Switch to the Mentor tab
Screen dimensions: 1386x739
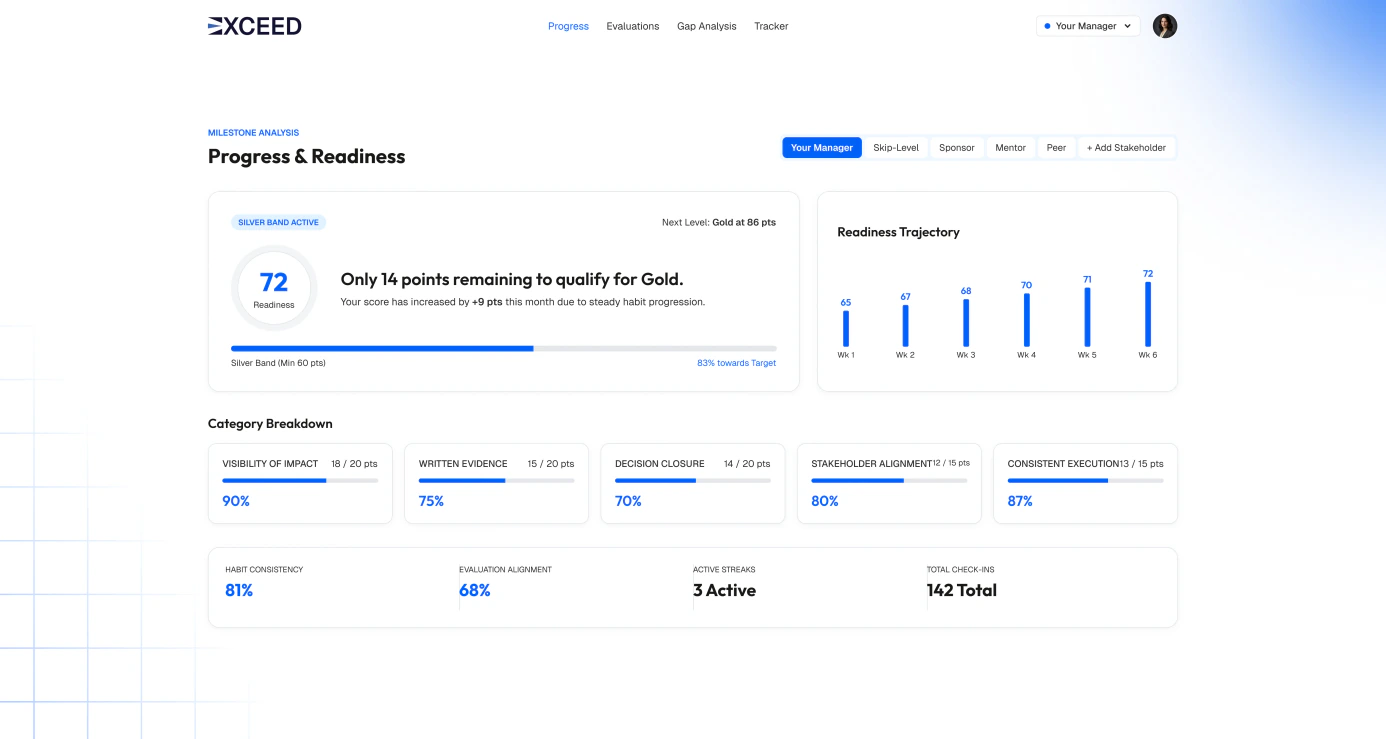[1010, 148]
